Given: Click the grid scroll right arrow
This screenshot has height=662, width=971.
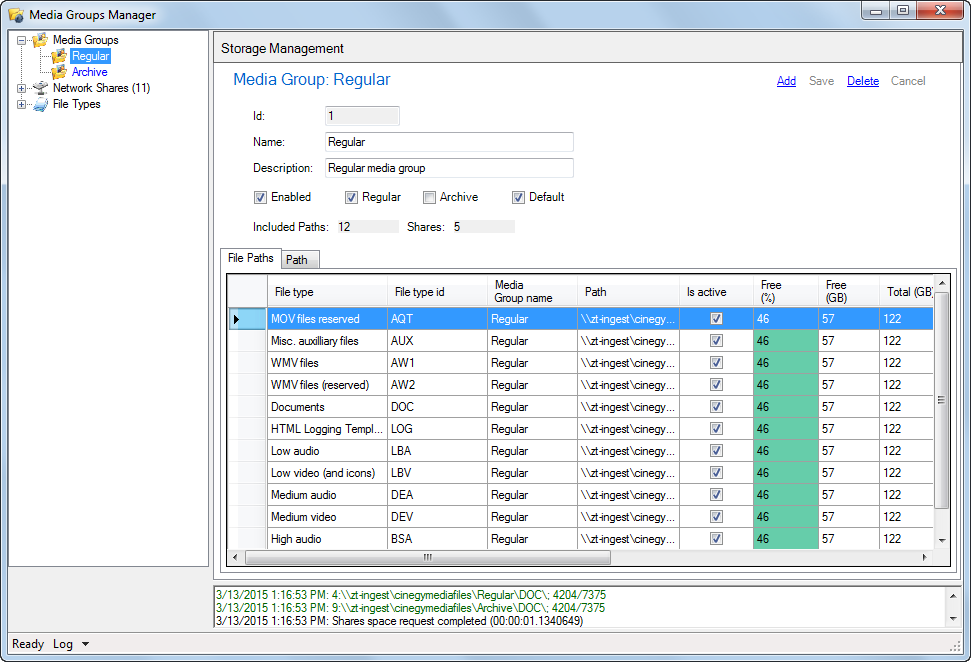Looking at the screenshot, I should tap(925, 557).
